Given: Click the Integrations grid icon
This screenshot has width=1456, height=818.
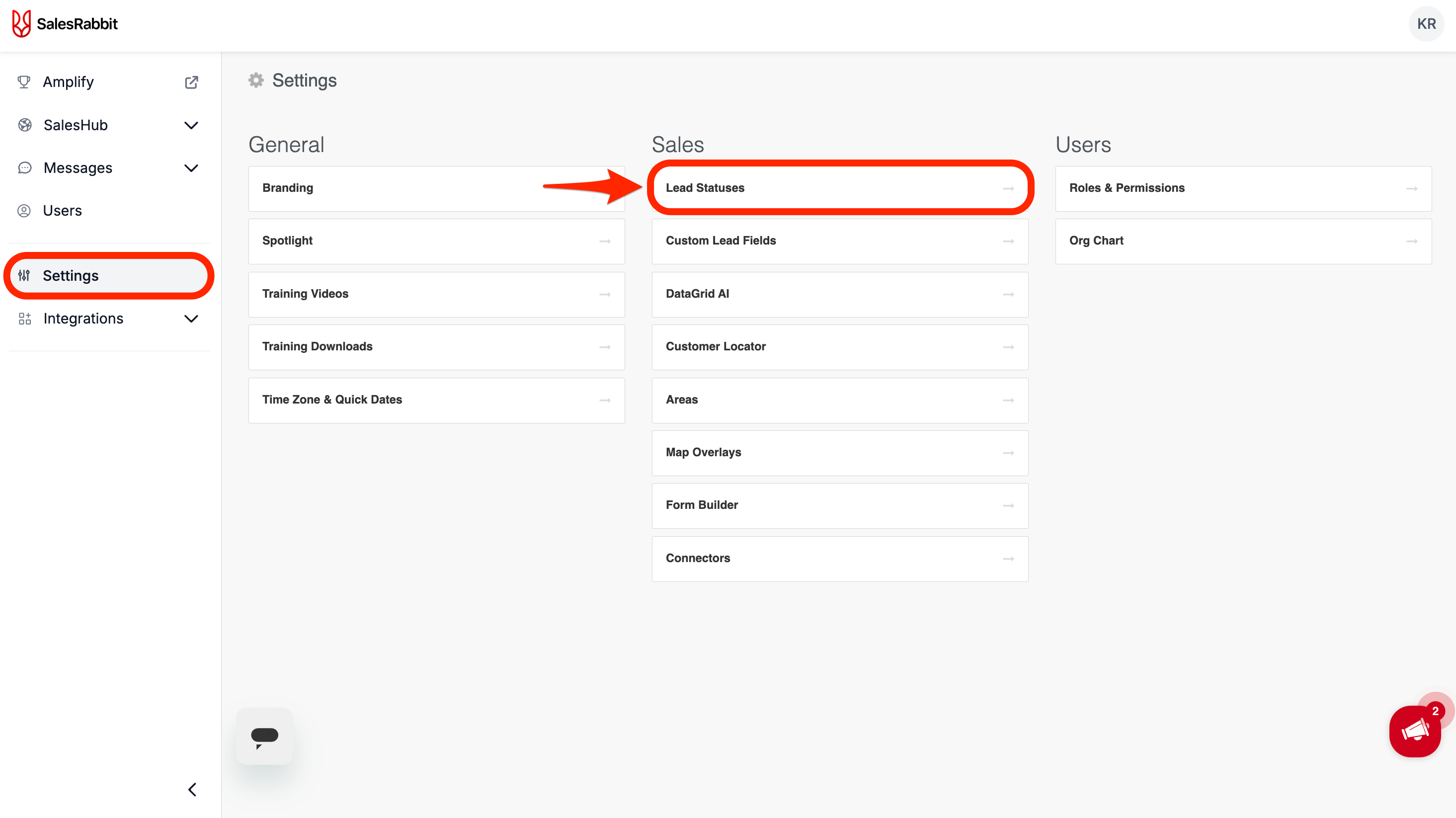Looking at the screenshot, I should [25, 319].
